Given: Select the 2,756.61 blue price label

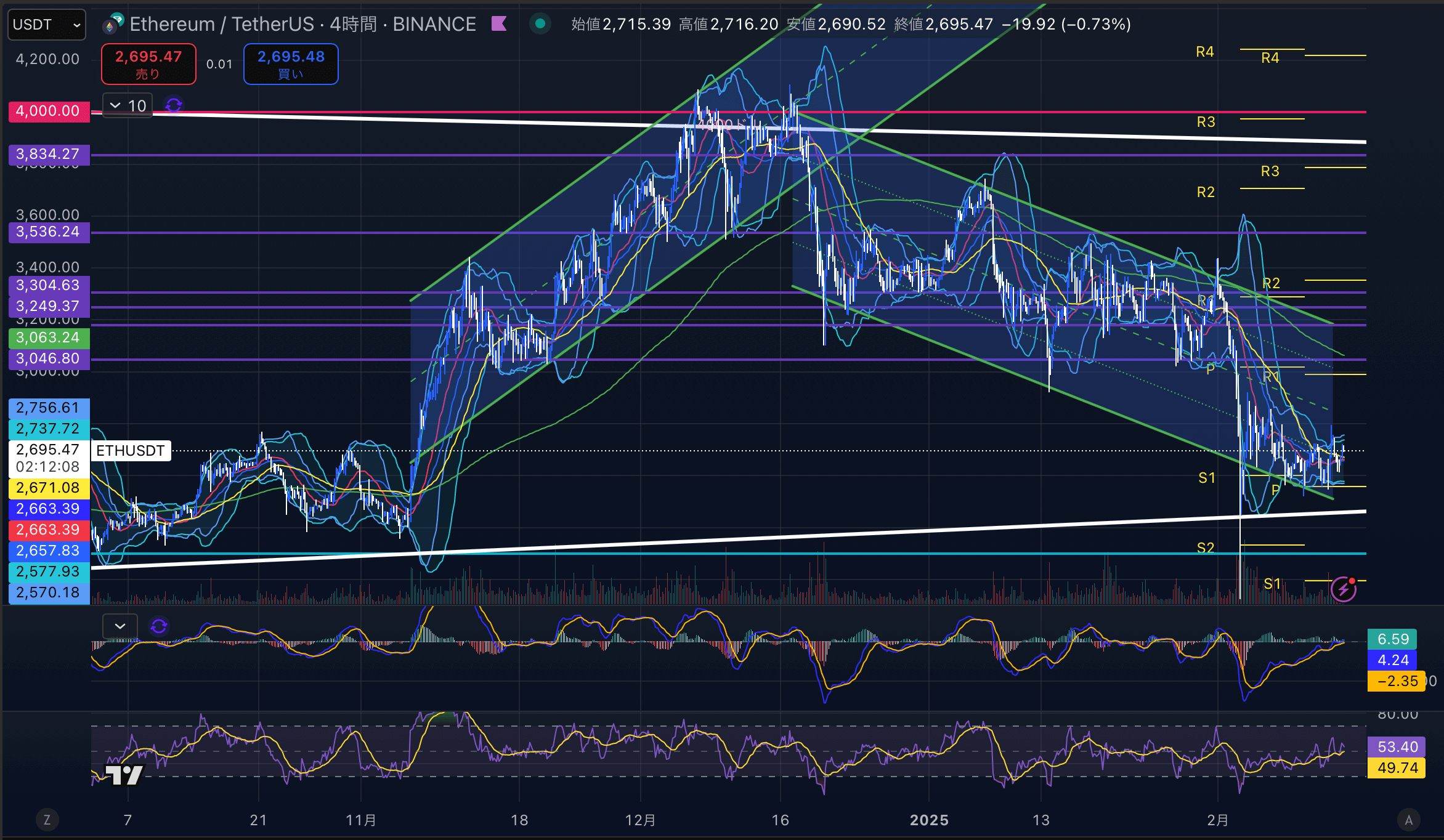Looking at the screenshot, I should (49, 408).
